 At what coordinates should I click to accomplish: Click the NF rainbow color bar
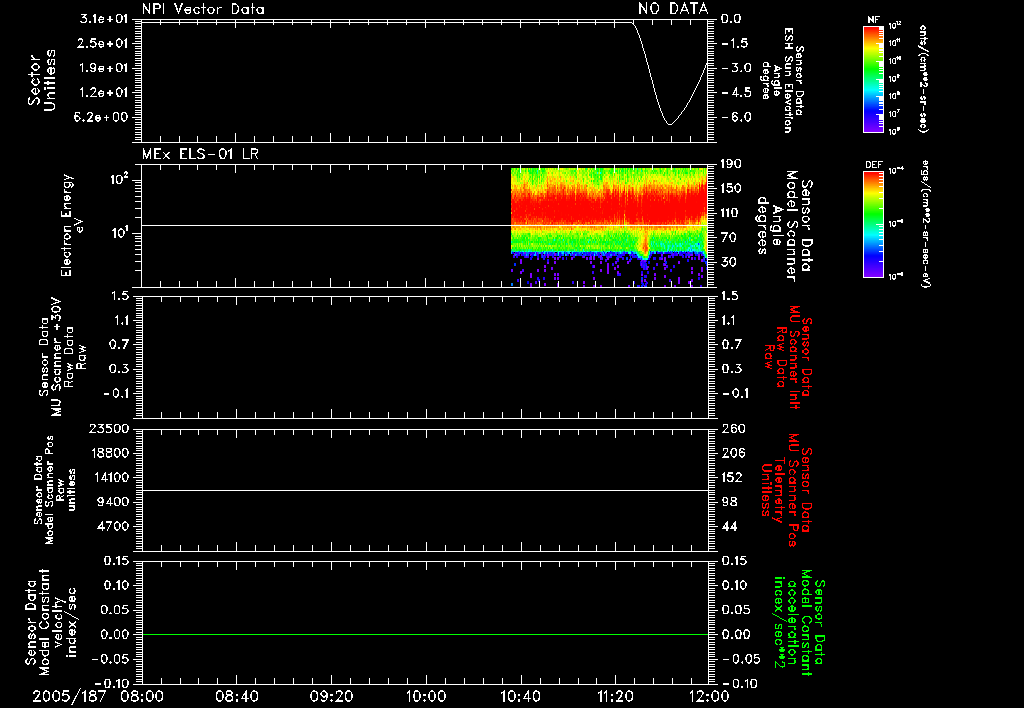pos(873,78)
